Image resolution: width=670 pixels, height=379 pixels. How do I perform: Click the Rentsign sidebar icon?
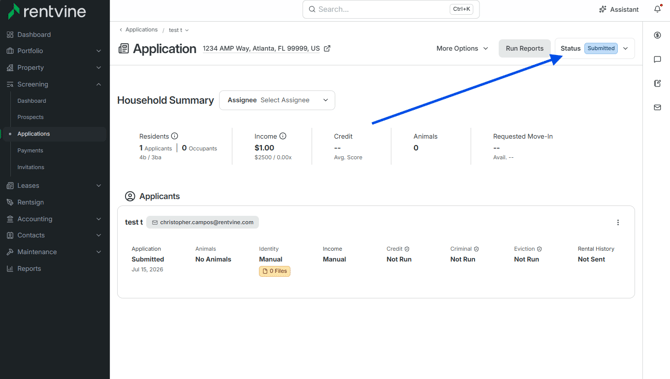point(10,202)
